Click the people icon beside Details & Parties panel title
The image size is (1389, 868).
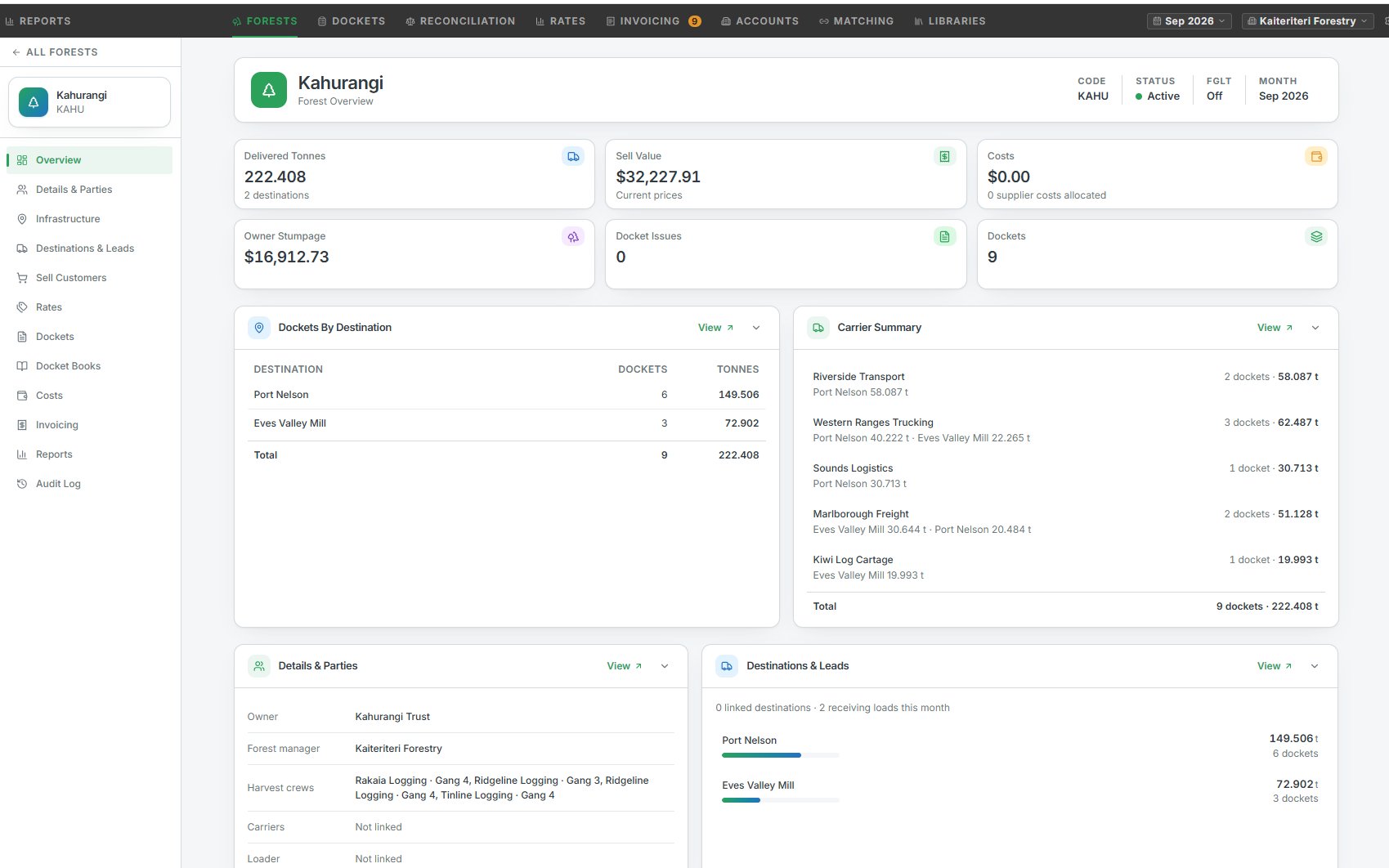pyautogui.click(x=259, y=666)
